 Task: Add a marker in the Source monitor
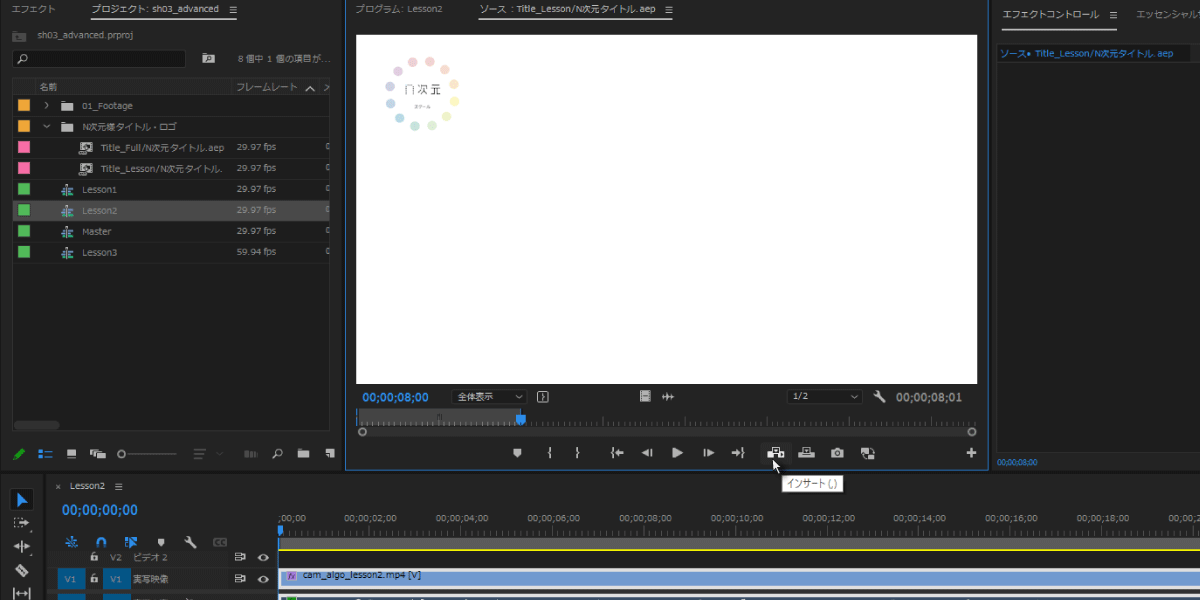[x=517, y=453]
